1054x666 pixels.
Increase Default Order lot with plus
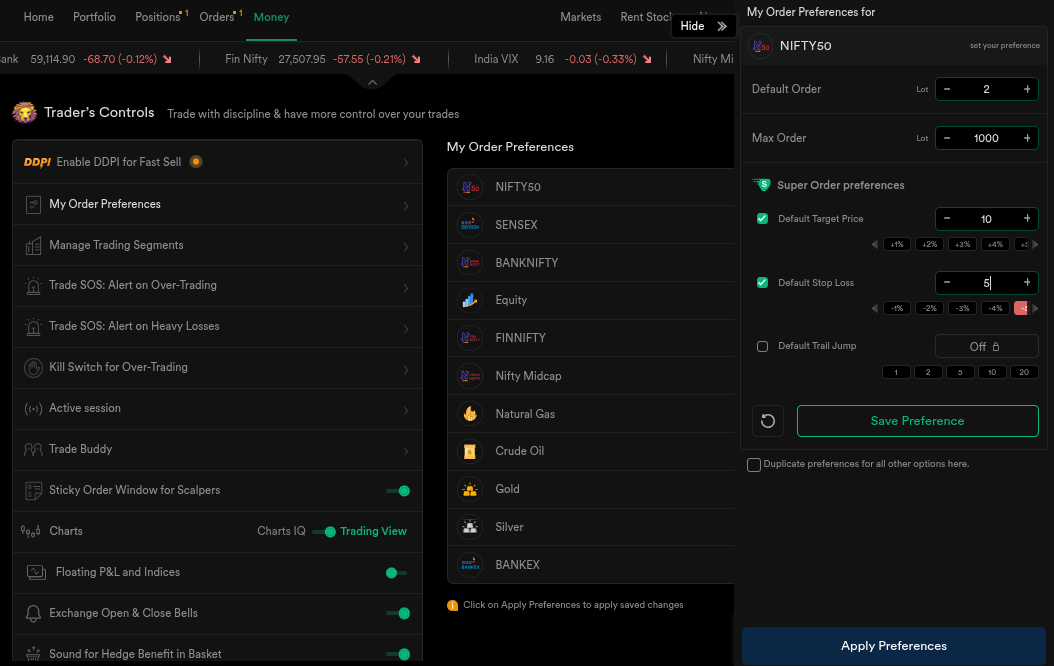click(x=1026, y=89)
